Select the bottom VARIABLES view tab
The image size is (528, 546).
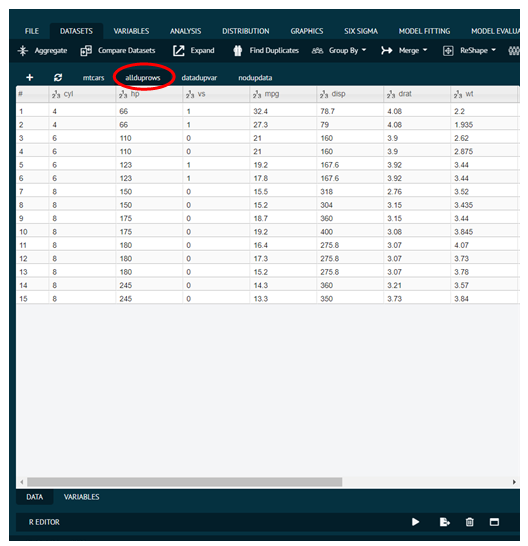coord(81,497)
